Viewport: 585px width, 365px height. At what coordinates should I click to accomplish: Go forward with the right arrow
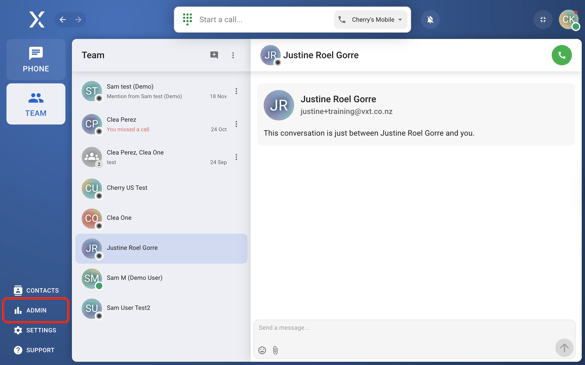coord(78,19)
